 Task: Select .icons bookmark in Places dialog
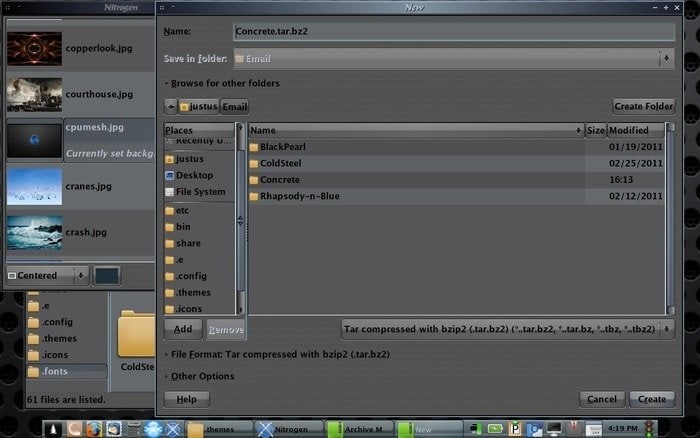(x=199, y=309)
